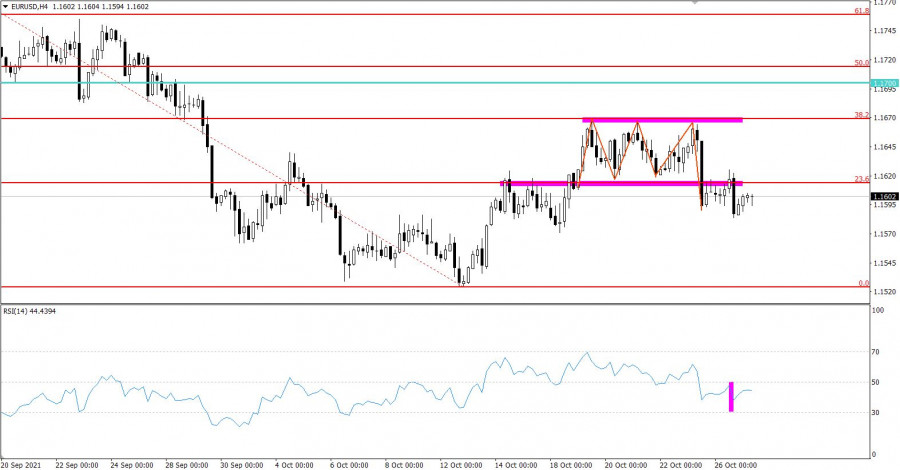Click the 23.6 Fibonacci level label
Screen dimensions: 900x470
click(862, 179)
